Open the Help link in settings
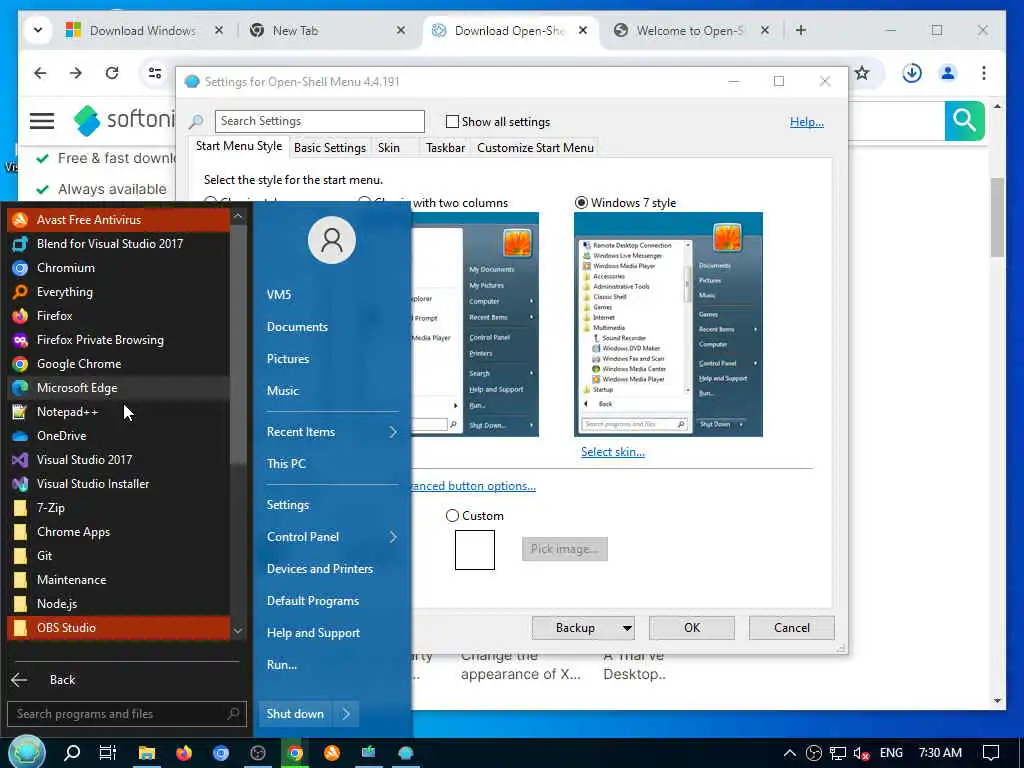The image size is (1024, 768). point(807,121)
